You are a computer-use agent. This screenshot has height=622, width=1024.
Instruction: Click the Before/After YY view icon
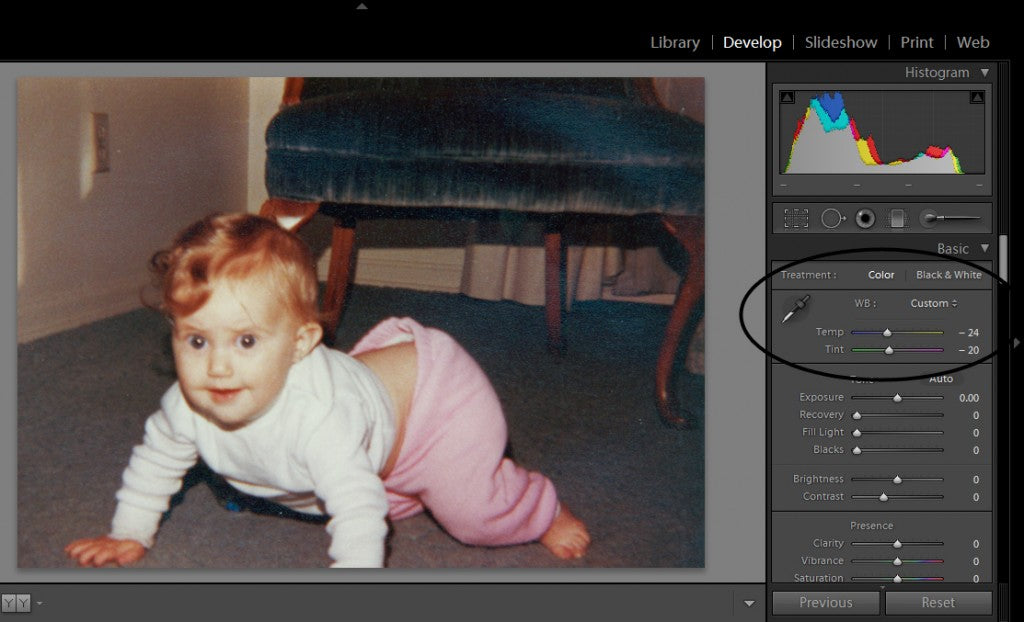tap(16, 603)
